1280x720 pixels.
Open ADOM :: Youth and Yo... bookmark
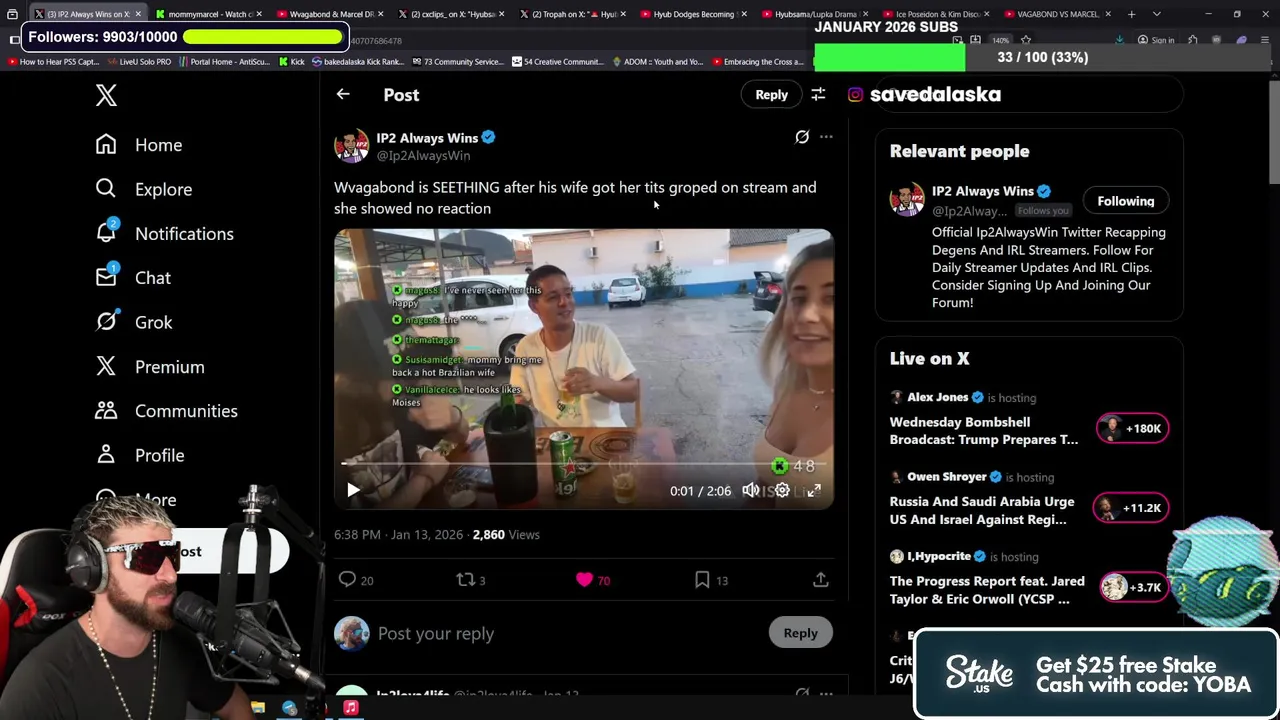(659, 62)
